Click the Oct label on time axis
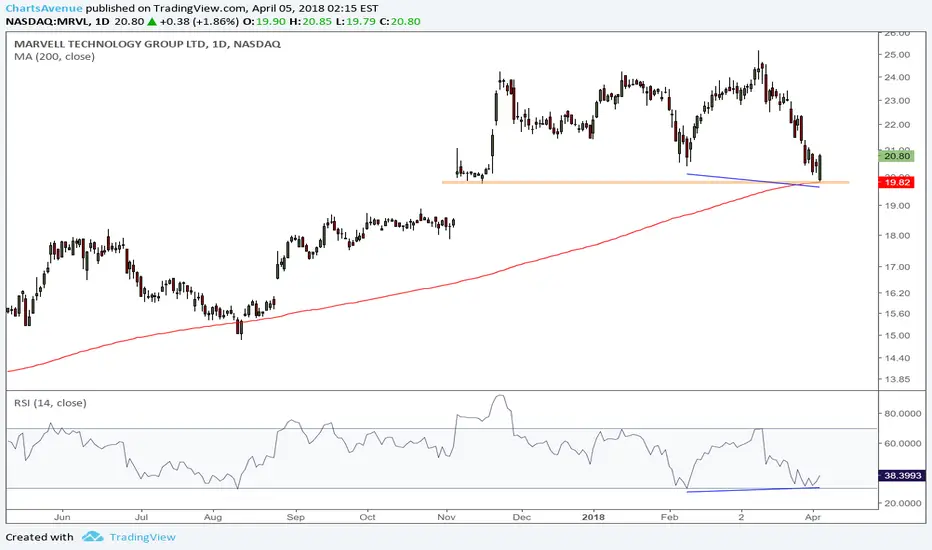Screen dimensions: 932x550 click(367, 517)
